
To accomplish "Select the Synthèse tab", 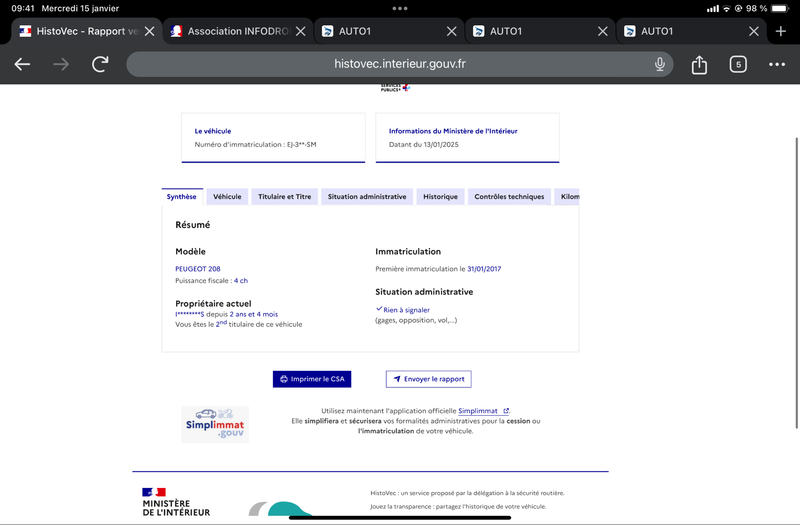I will tap(182, 196).
